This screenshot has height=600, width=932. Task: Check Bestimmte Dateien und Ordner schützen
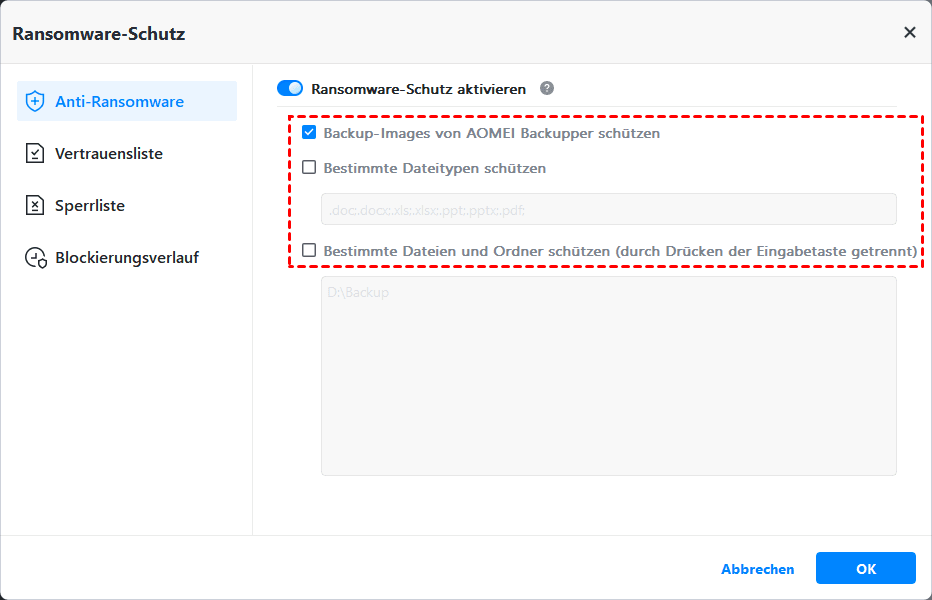309,251
